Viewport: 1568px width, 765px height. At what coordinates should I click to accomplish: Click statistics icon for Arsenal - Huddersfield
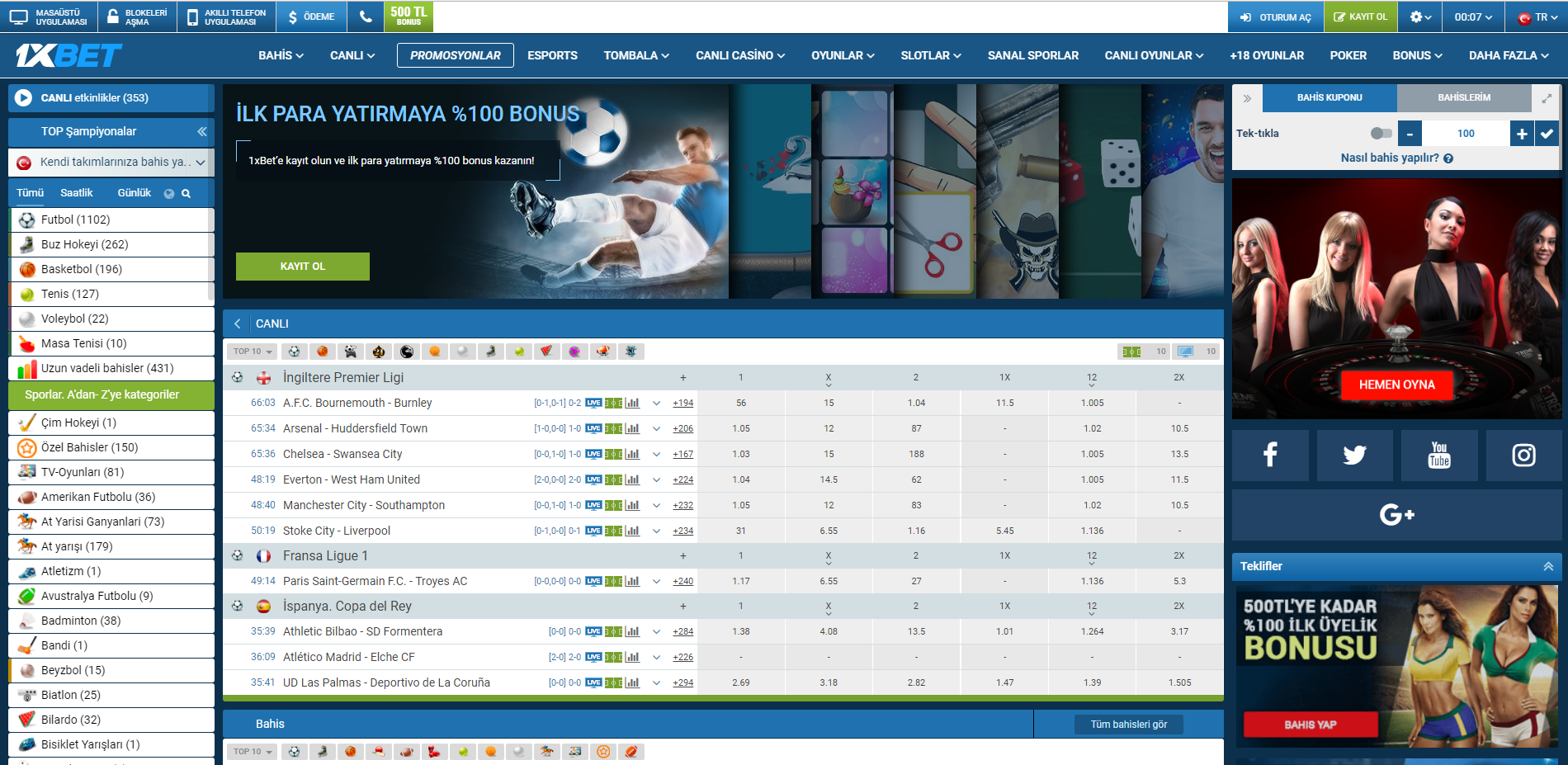pos(632,428)
